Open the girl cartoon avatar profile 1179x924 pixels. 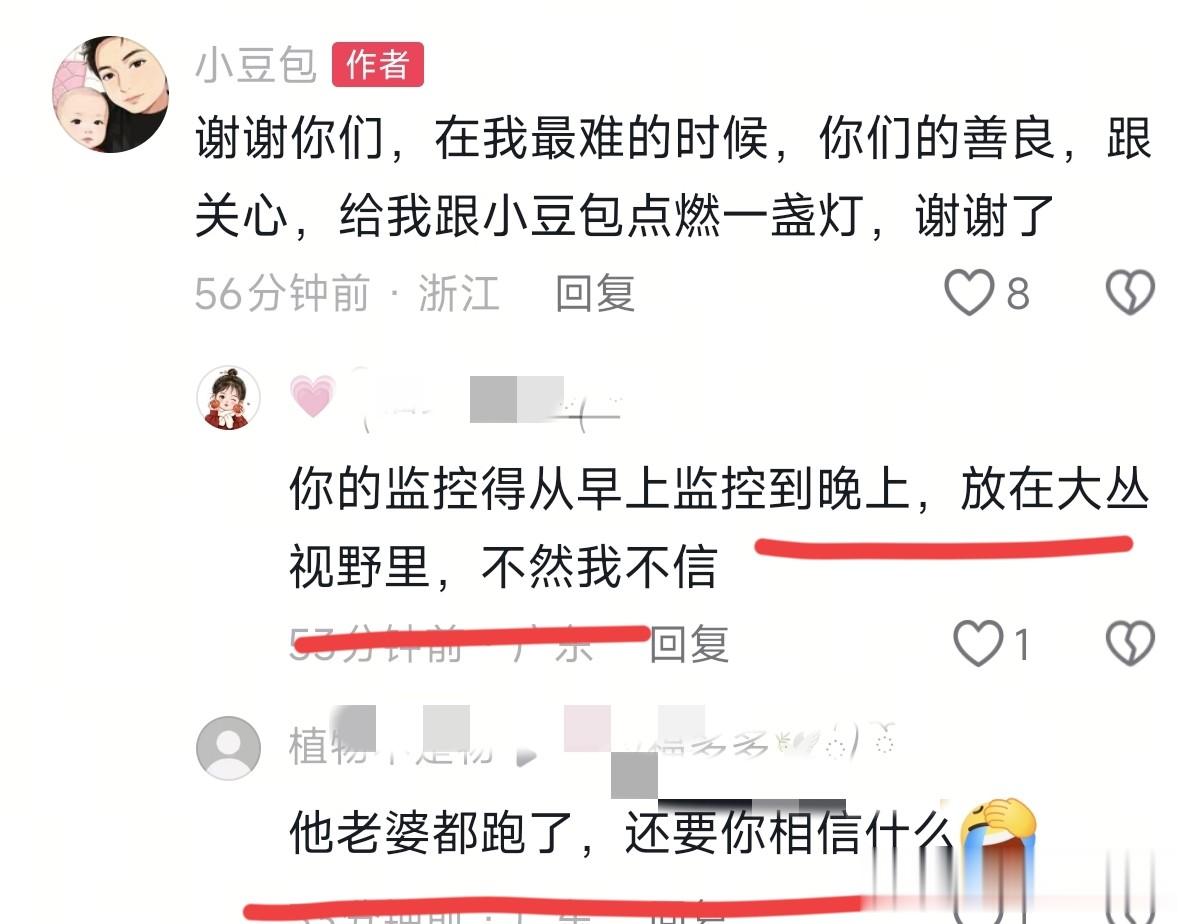coord(229,398)
